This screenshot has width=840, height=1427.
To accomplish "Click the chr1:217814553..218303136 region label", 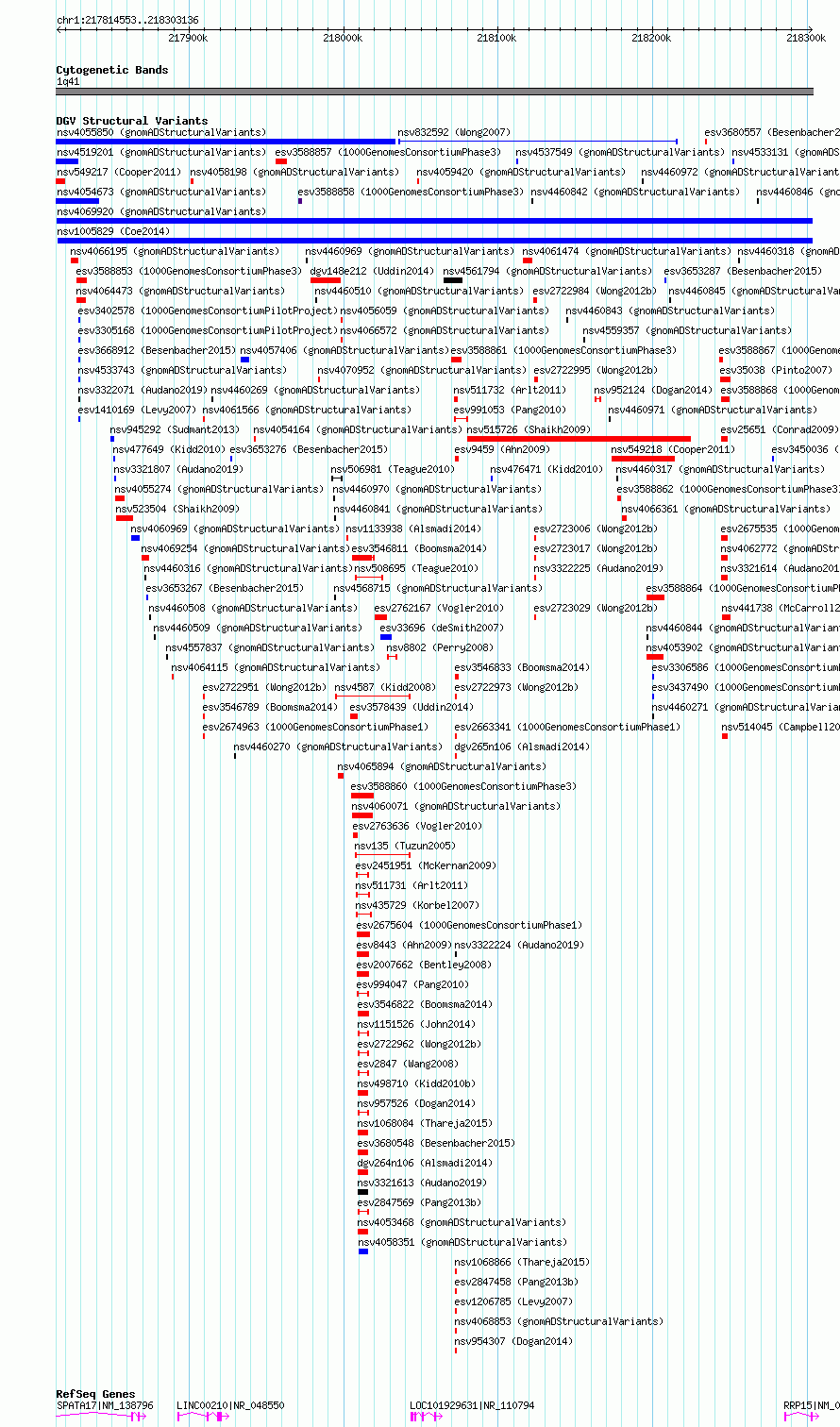I will click(x=127, y=20).
